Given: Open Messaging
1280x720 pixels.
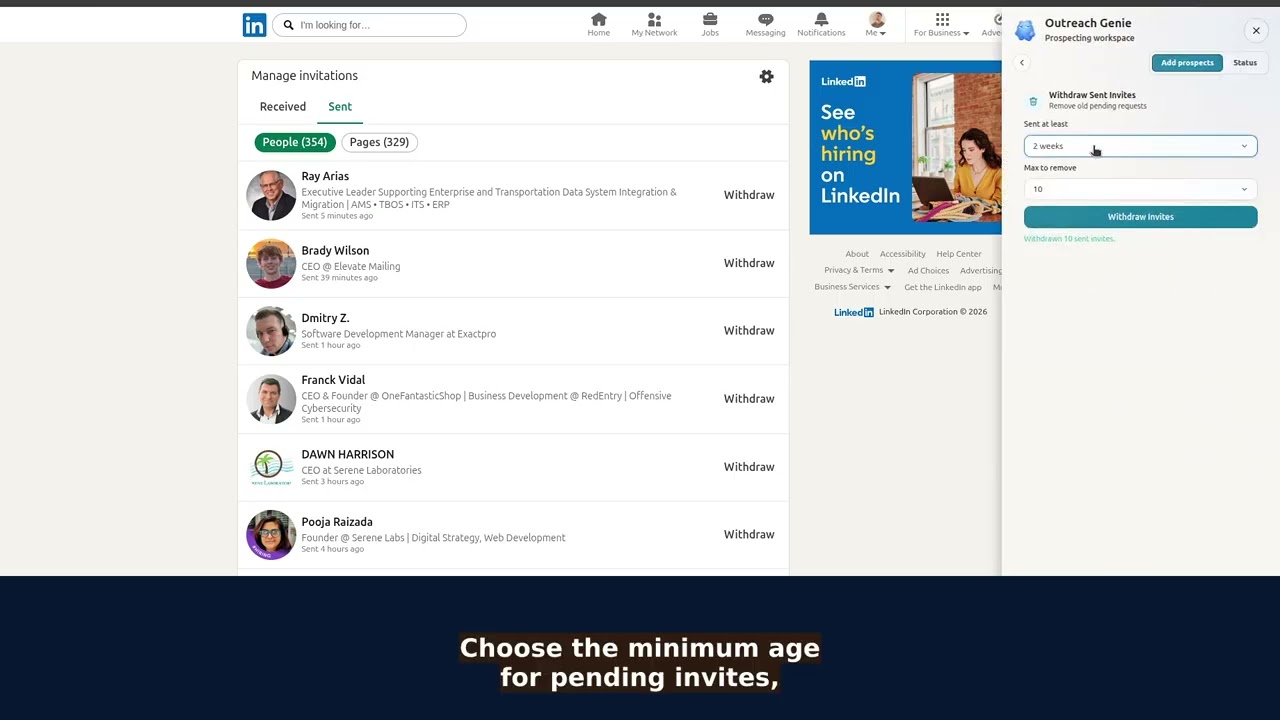Looking at the screenshot, I should point(765,25).
